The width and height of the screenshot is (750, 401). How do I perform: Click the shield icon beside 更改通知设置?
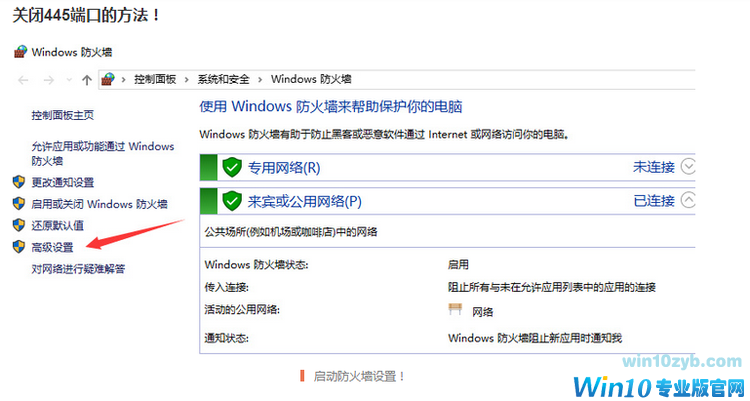19,182
